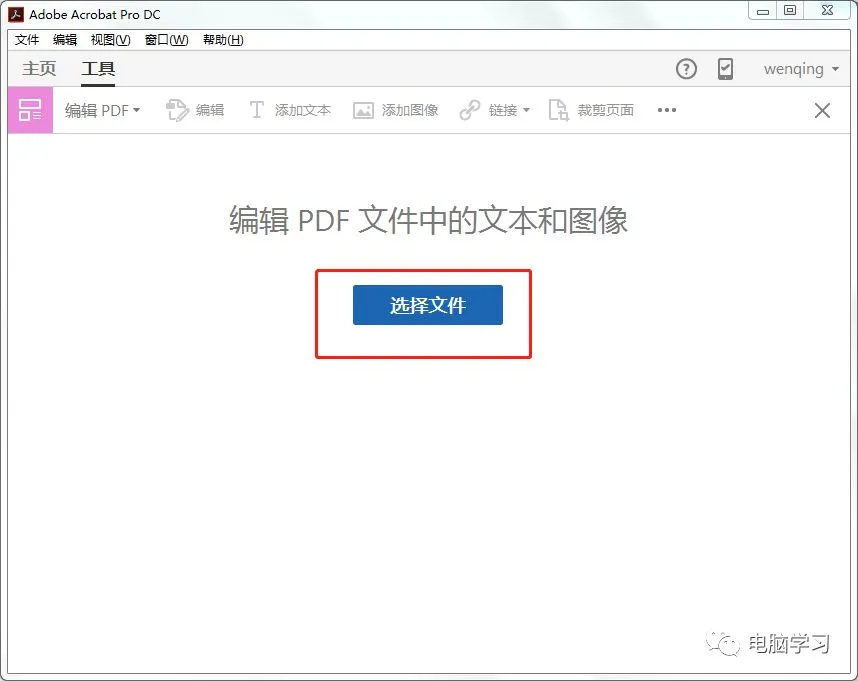Close the Edit PDF toolbar with X
The image size is (858, 681).
coord(822,110)
